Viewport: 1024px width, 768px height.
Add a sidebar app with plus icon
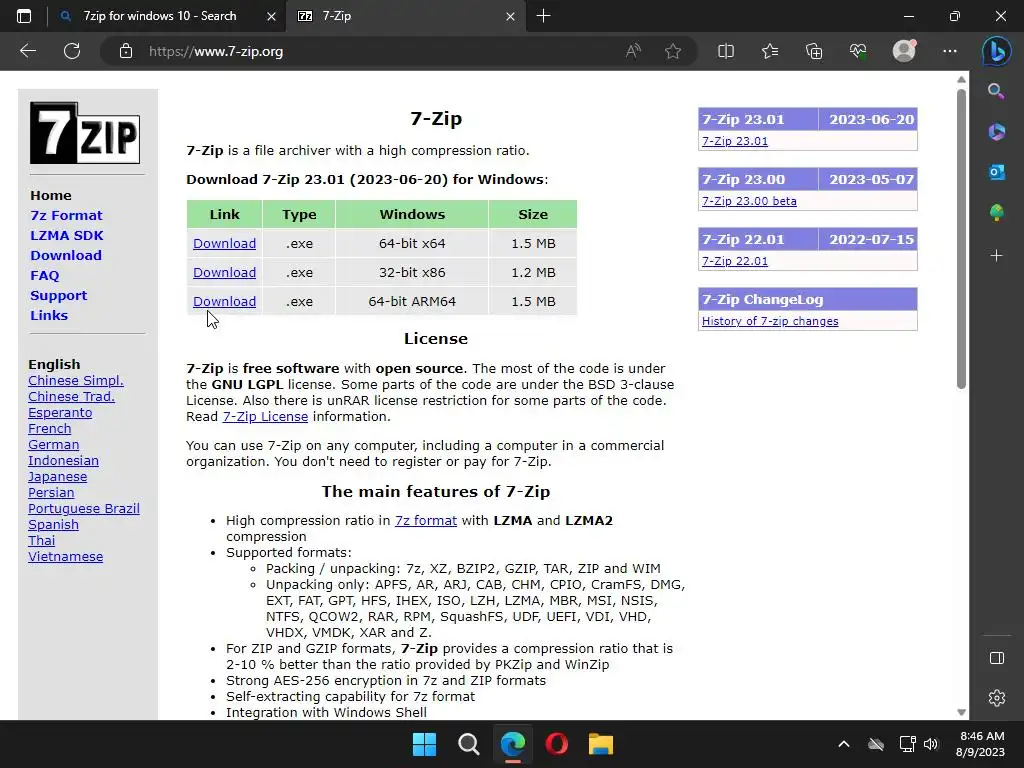(x=996, y=255)
